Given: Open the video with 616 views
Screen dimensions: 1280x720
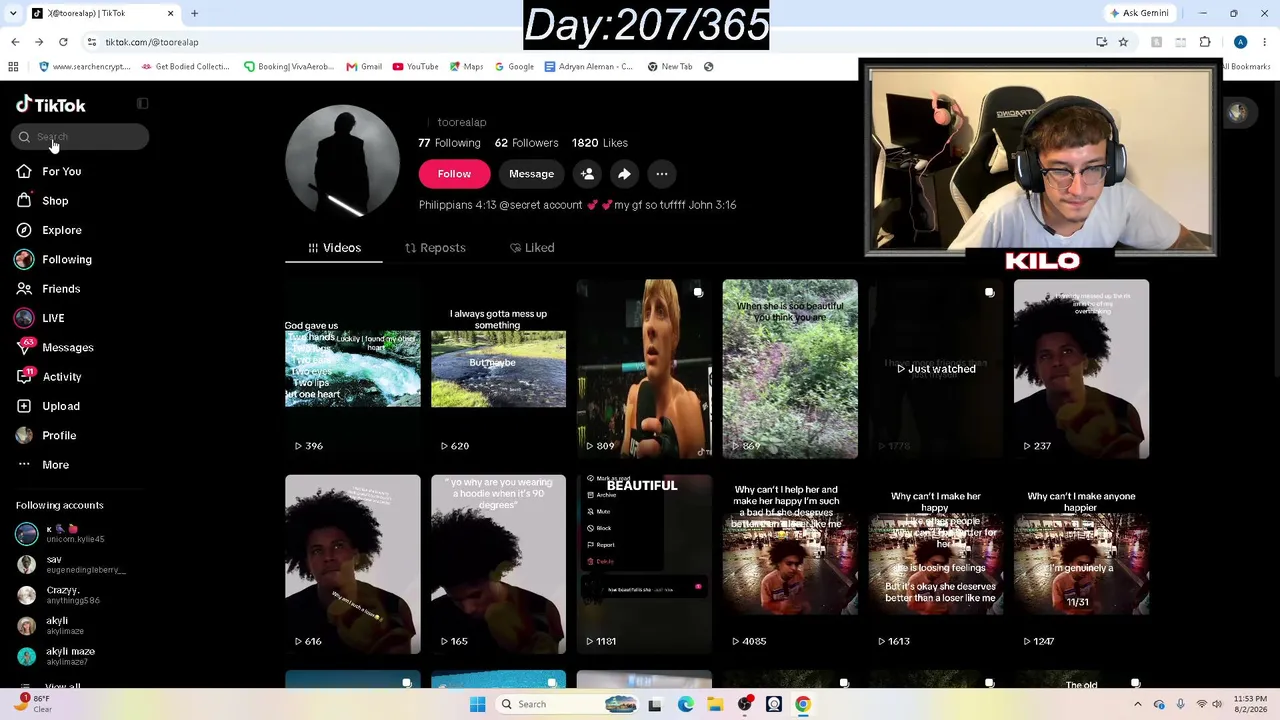Looking at the screenshot, I should pyautogui.click(x=353, y=565).
